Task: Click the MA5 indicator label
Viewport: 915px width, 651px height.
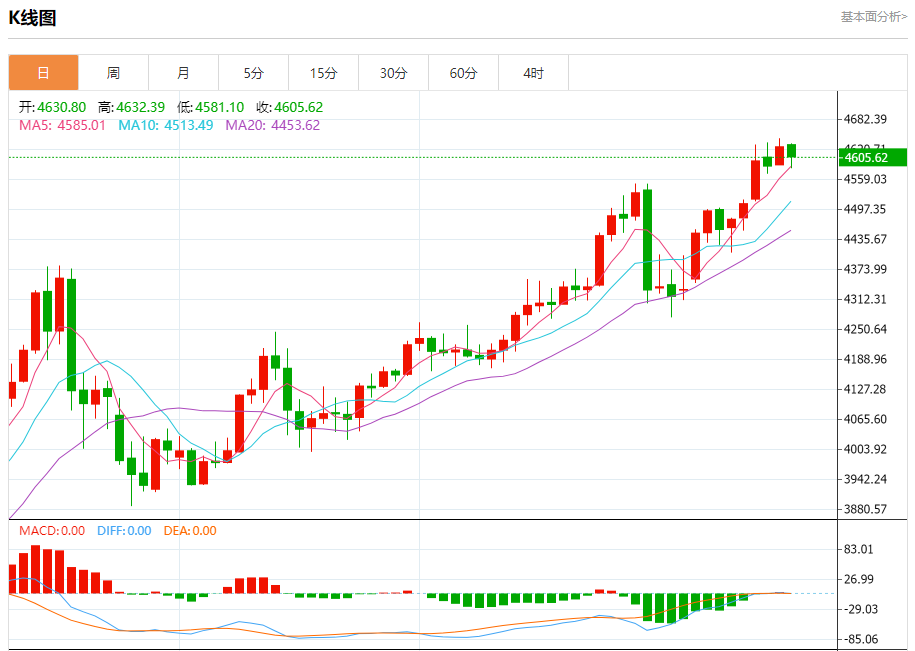Action: click(x=62, y=125)
